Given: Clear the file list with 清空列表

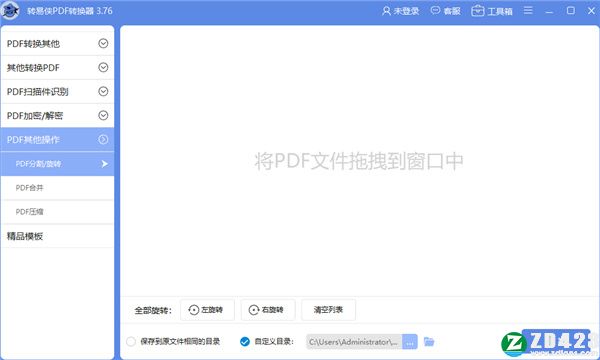Looking at the screenshot, I should point(328,310).
